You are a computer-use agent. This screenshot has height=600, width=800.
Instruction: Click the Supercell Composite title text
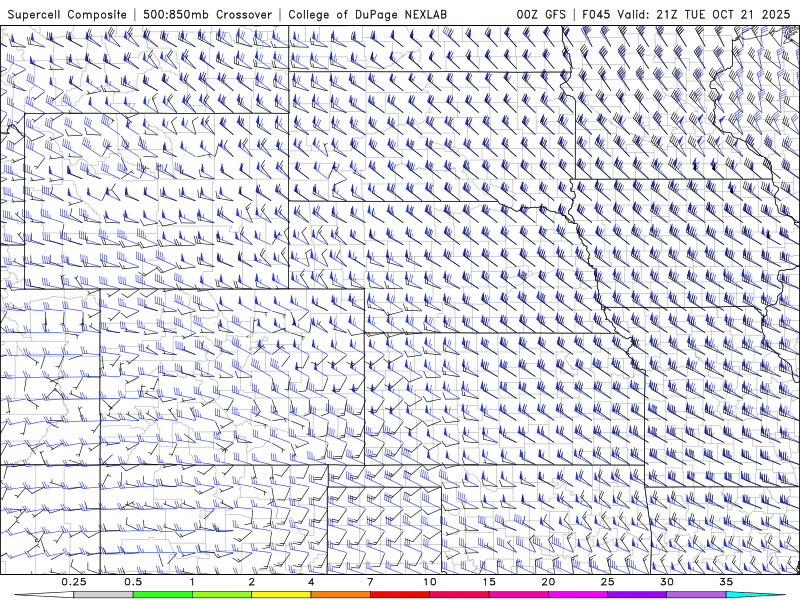click(x=67, y=14)
